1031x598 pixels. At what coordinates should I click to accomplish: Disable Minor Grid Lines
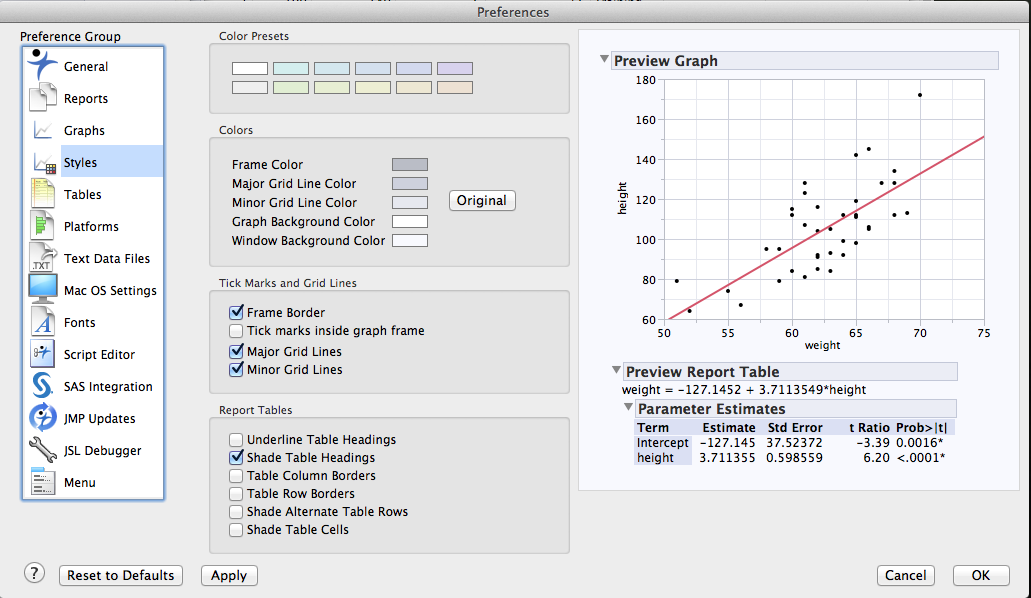[x=236, y=366]
